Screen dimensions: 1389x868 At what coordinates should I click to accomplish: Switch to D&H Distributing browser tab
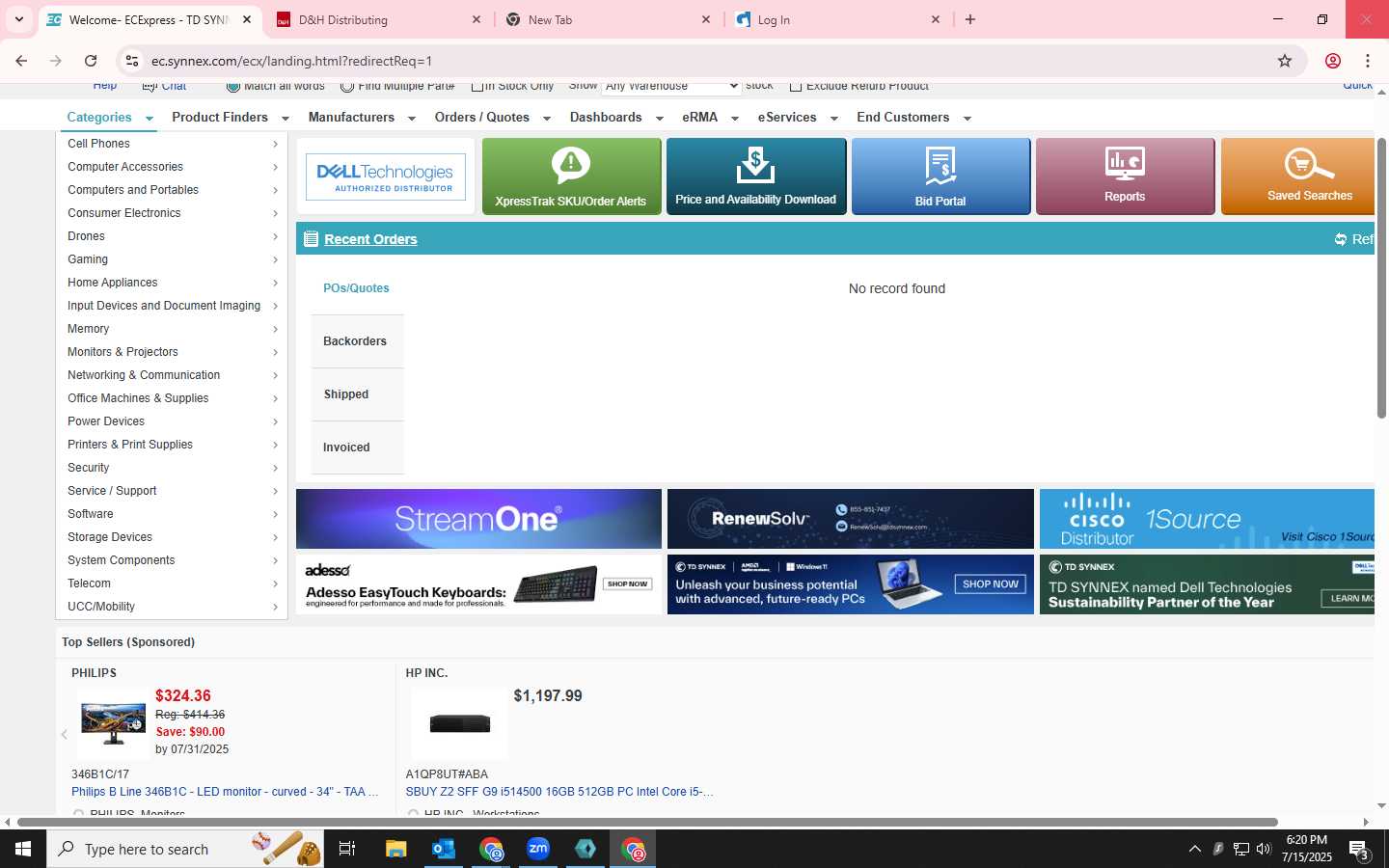tap(377, 19)
